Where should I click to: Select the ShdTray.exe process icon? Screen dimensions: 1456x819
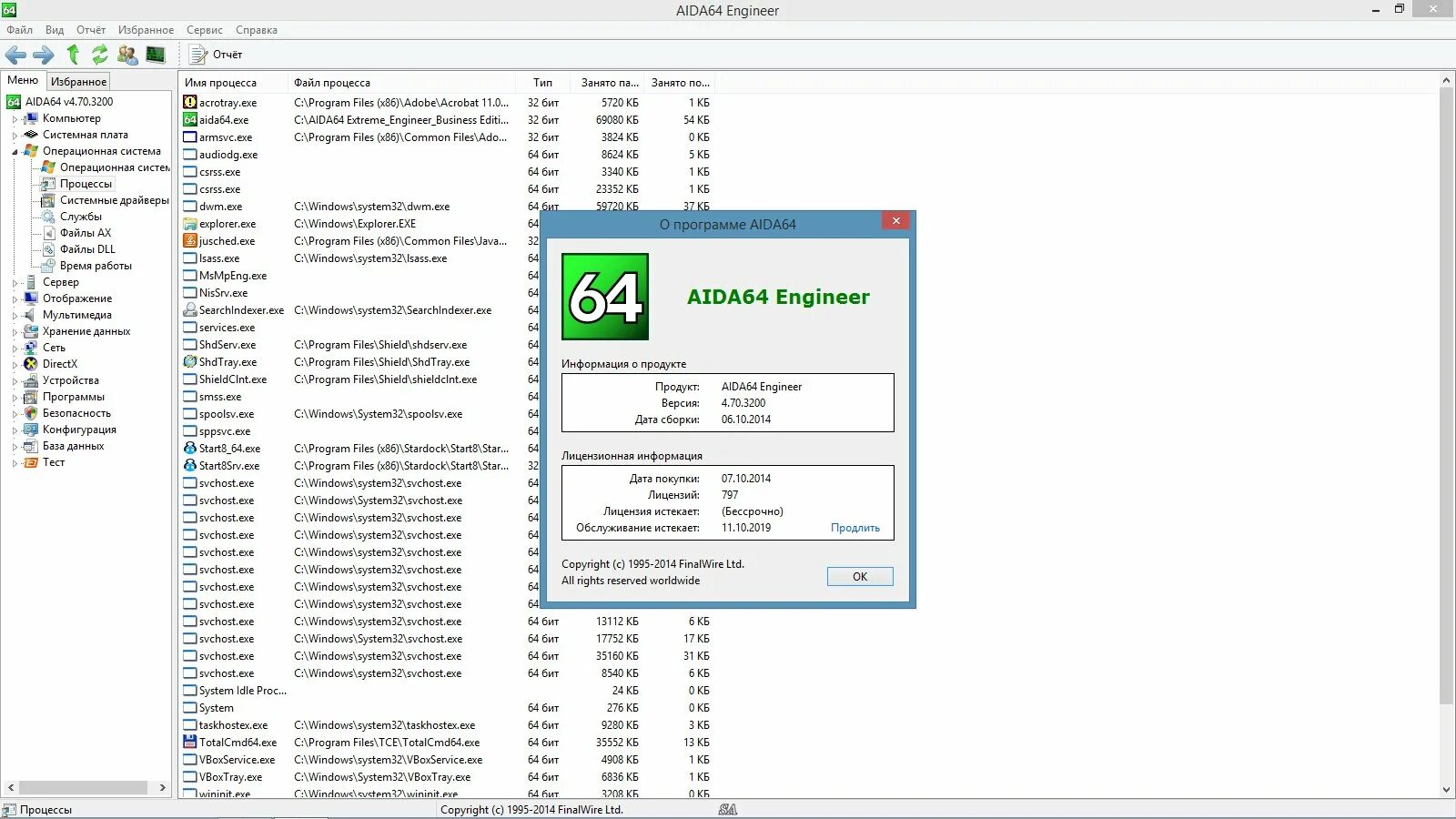click(x=190, y=362)
